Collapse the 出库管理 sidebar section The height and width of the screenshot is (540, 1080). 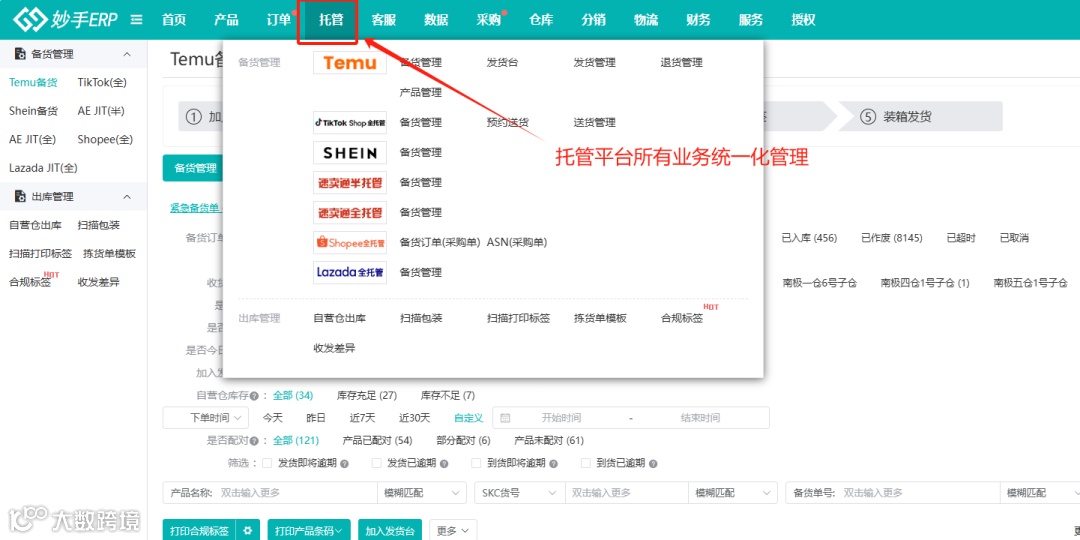pyautogui.click(x=127, y=197)
